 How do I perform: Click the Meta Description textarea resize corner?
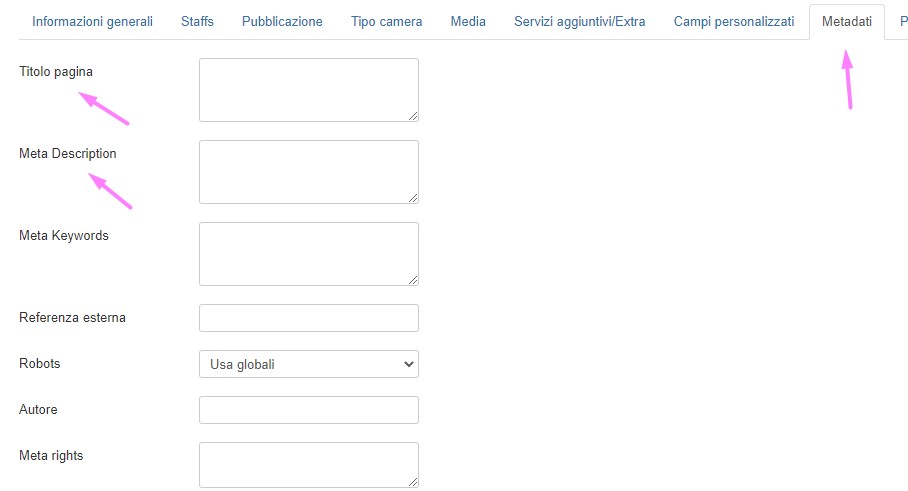(413, 198)
